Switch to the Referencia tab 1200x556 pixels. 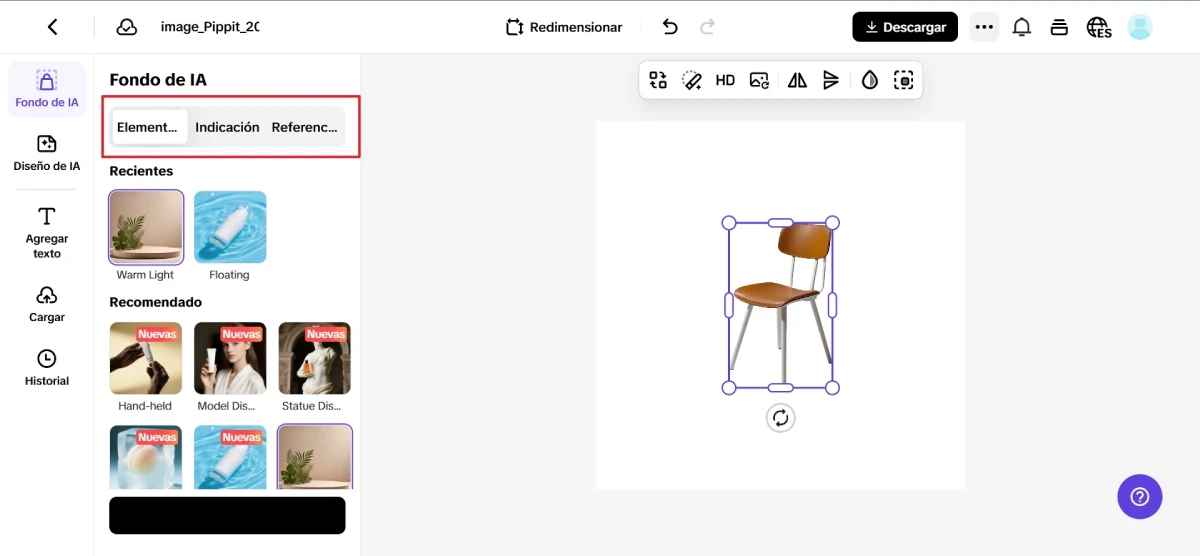tap(305, 127)
